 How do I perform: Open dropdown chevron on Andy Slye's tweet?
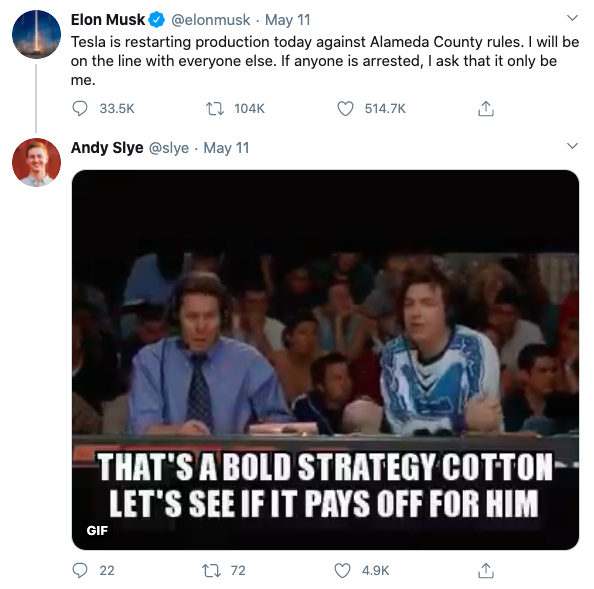[572, 146]
